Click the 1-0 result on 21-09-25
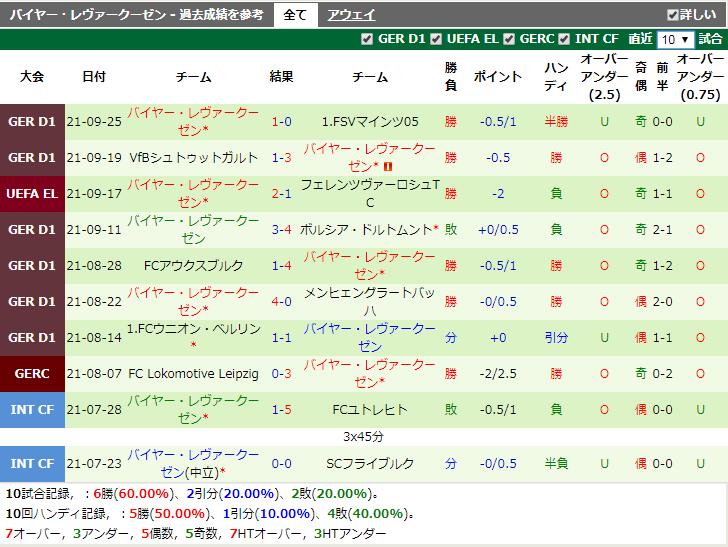728x547 pixels. pos(281,122)
